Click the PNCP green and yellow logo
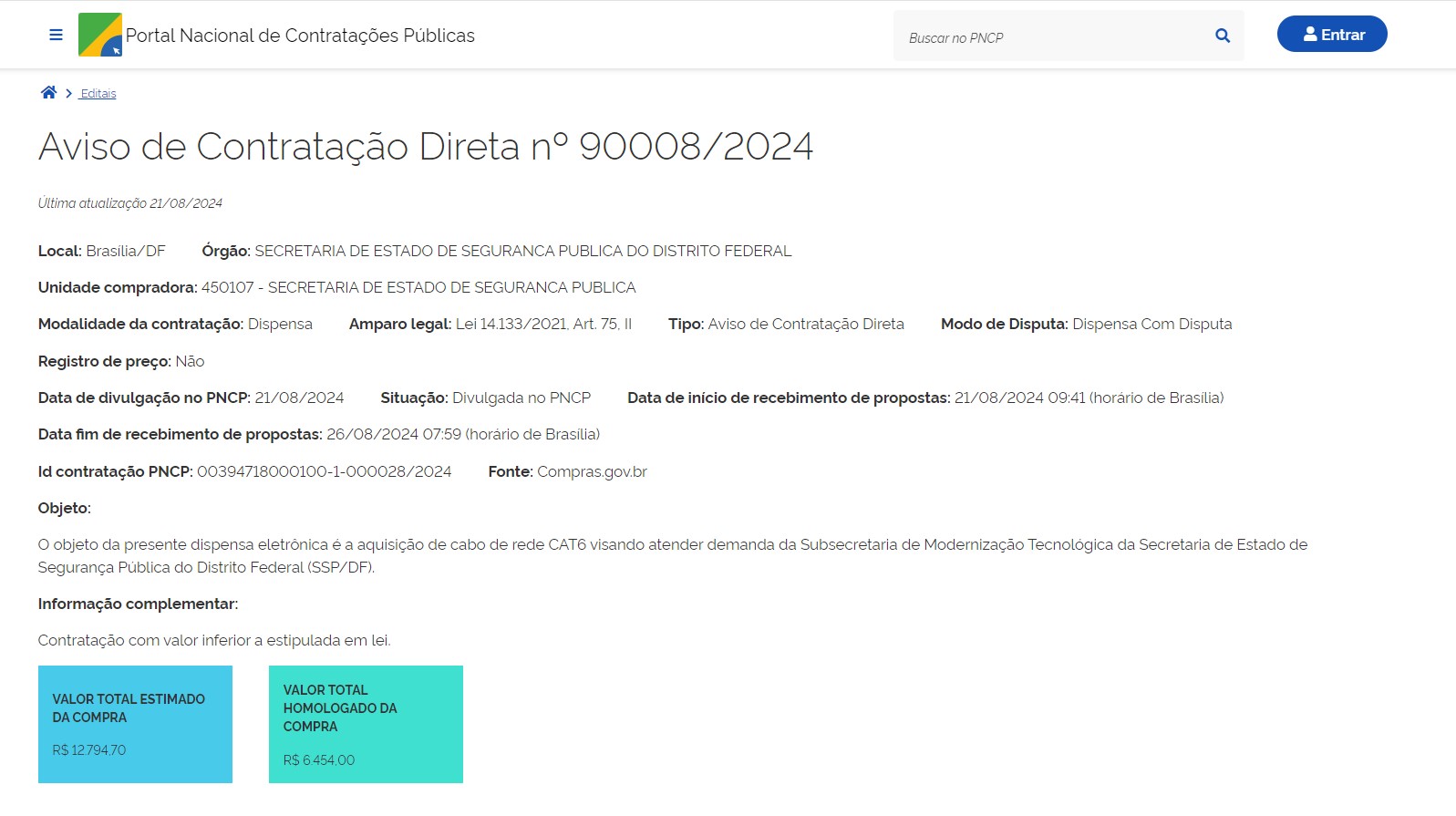 tap(100, 35)
